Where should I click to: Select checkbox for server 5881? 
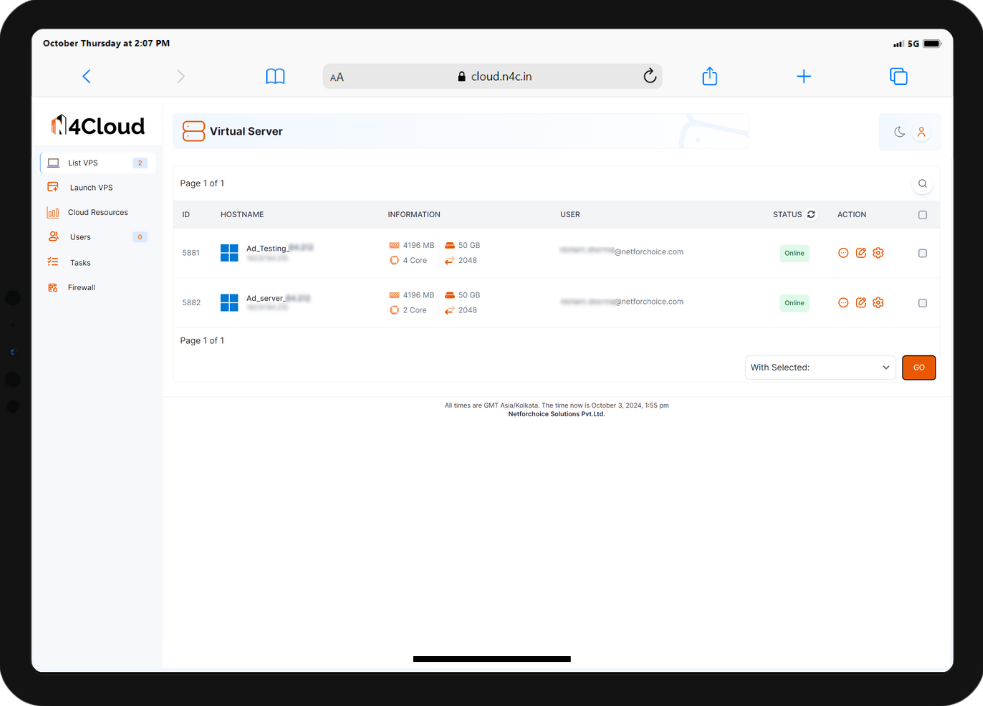[922, 253]
